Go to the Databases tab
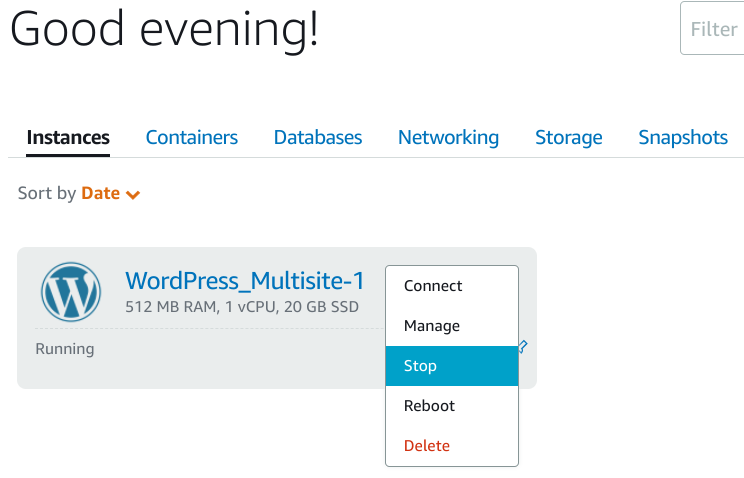 click(x=318, y=138)
